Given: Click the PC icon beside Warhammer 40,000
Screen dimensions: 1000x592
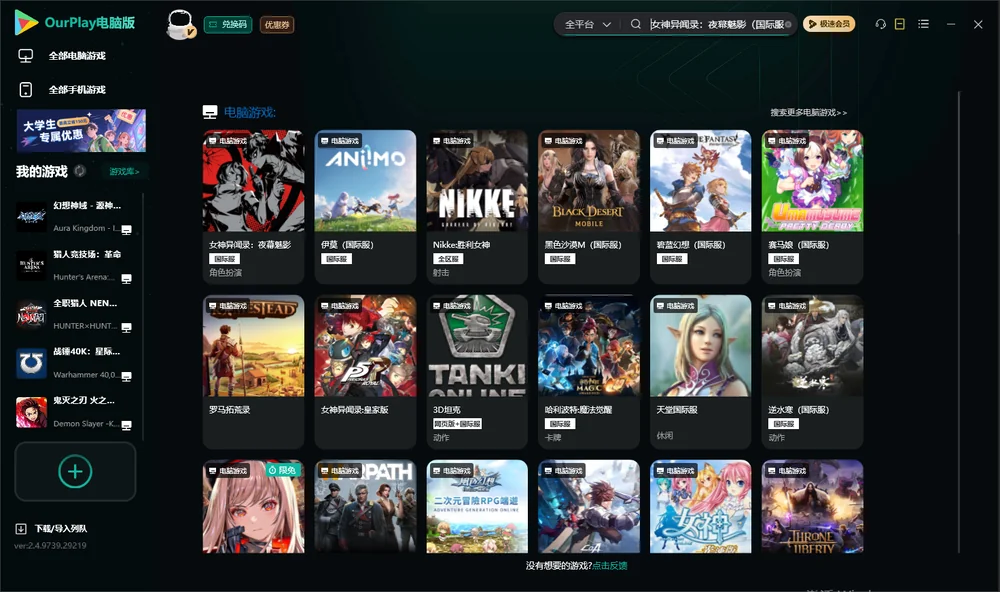Looking at the screenshot, I should click(126, 376).
